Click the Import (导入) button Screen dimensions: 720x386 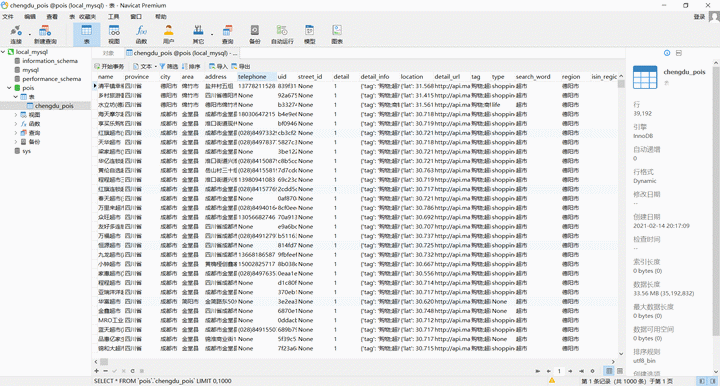219,67
